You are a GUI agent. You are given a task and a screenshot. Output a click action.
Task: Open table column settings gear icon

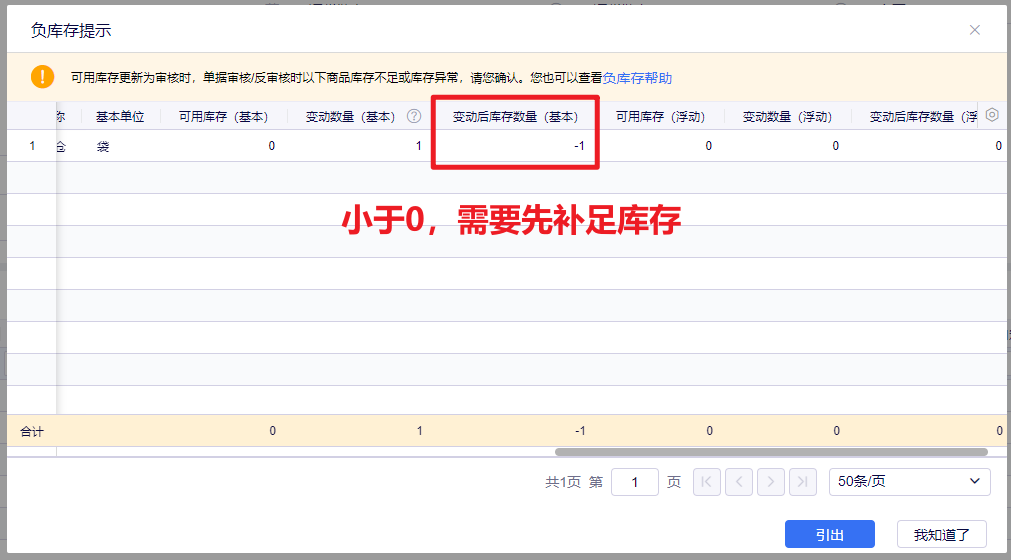pyautogui.click(x=992, y=115)
